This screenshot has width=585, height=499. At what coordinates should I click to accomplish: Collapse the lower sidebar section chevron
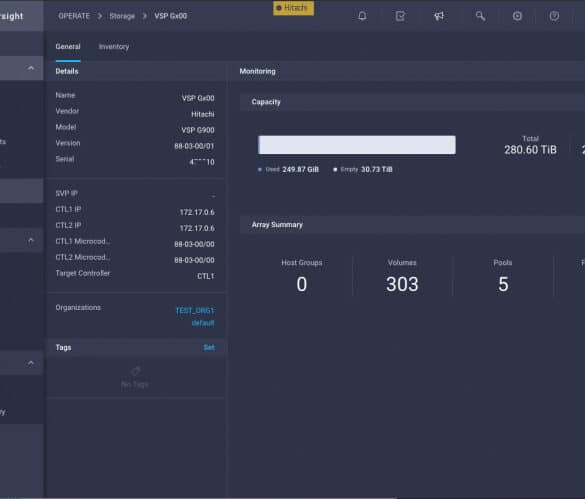[x=31, y=363]
